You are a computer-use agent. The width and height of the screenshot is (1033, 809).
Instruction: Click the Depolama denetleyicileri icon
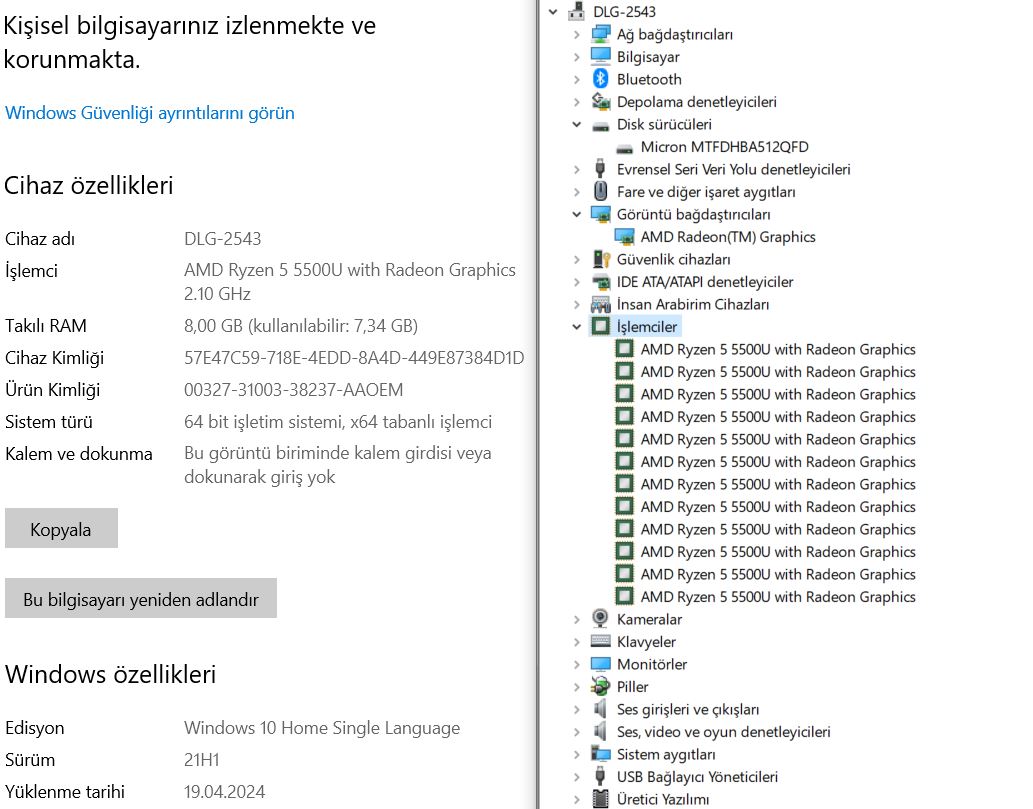(600, 101)
